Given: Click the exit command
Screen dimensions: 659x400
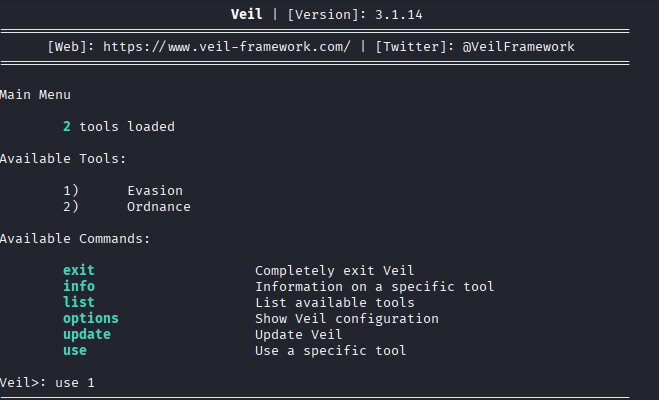Looking at the screenshot, I should click(78, 270).
